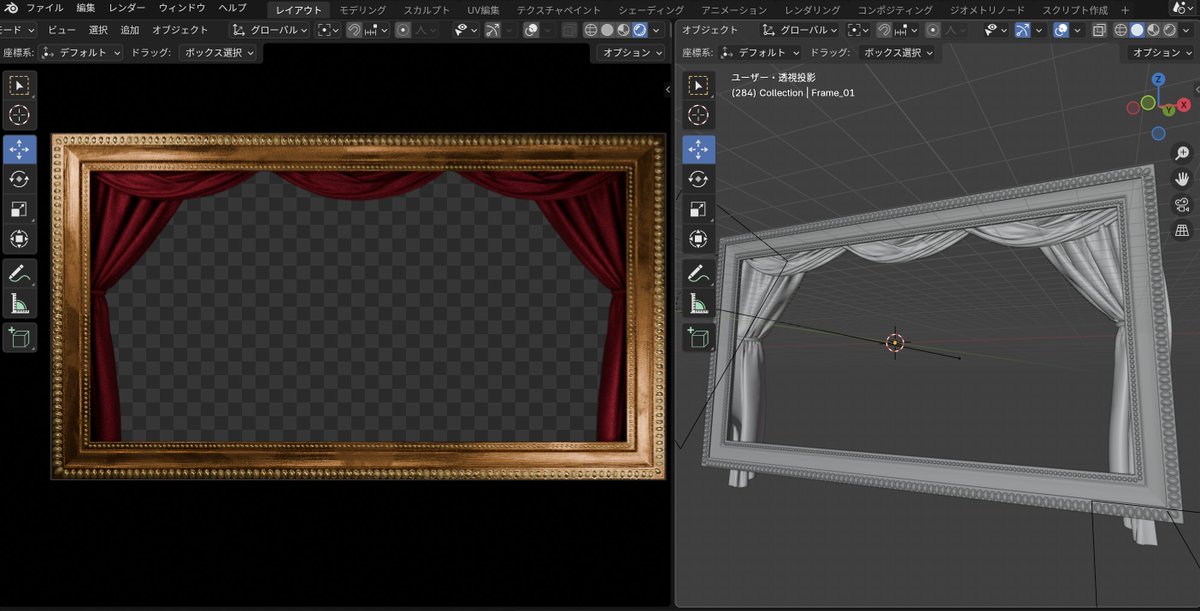Toggle snapping magnet in right viewport header
Screen dimensions: 1200x611
884,30
